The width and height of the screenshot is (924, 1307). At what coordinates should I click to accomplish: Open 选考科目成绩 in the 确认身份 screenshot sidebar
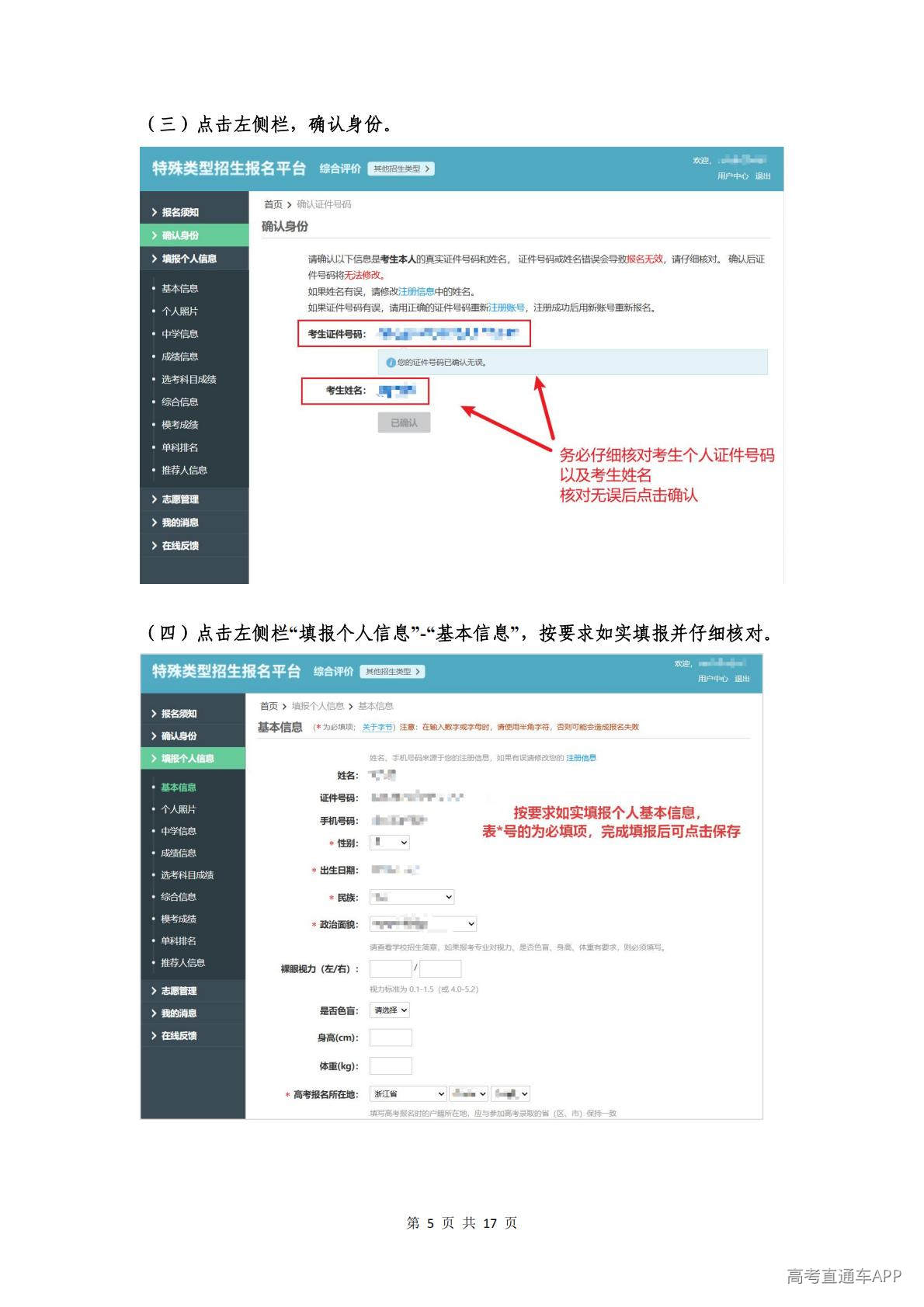pyautogui.click(x=189, y=379)
